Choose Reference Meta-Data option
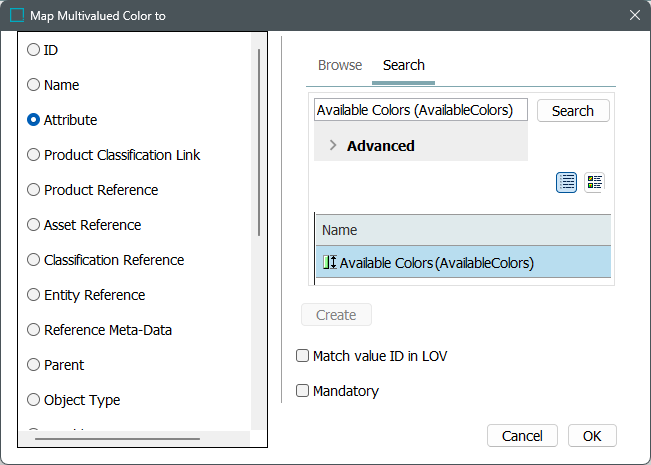Image resolution: width=651 pixels, height=465 pixels. pos(33,330)
